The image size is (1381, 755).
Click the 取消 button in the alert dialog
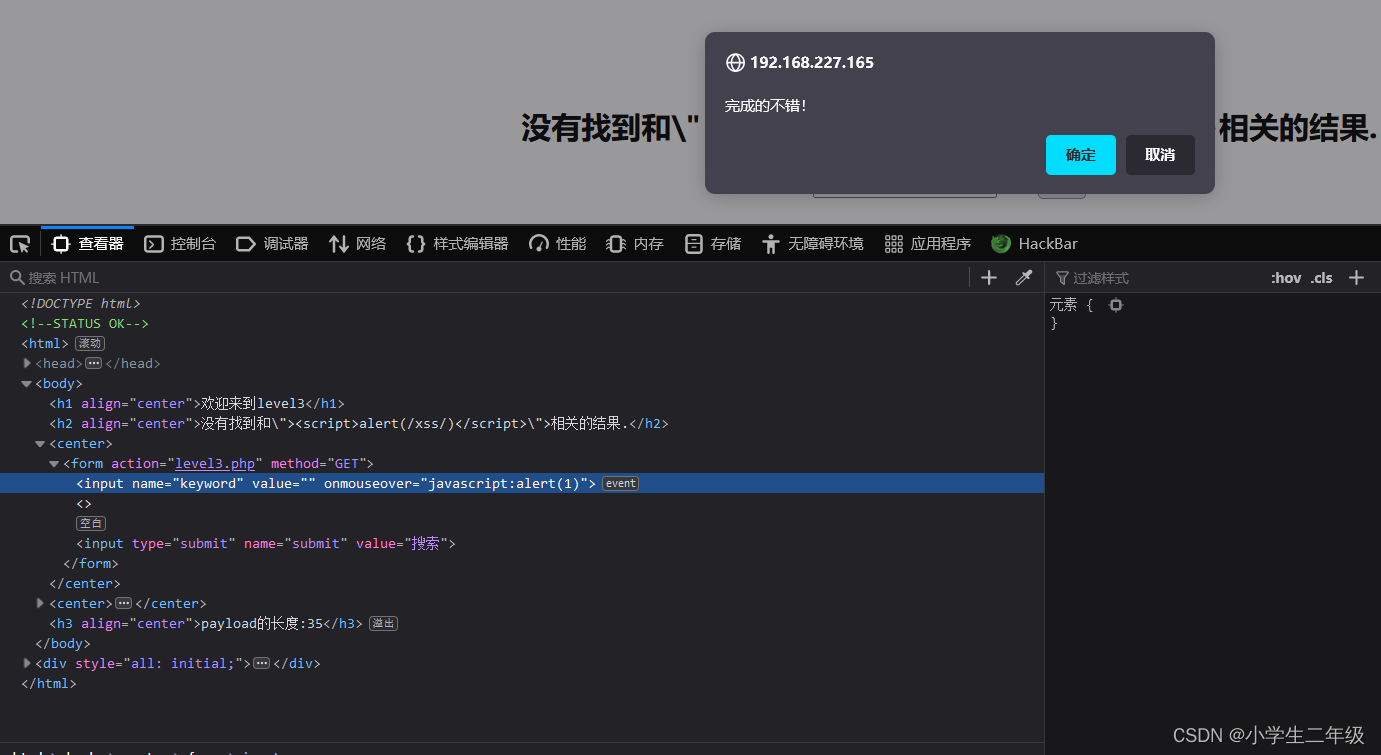pyautogui.click(x=1160, y=155)
